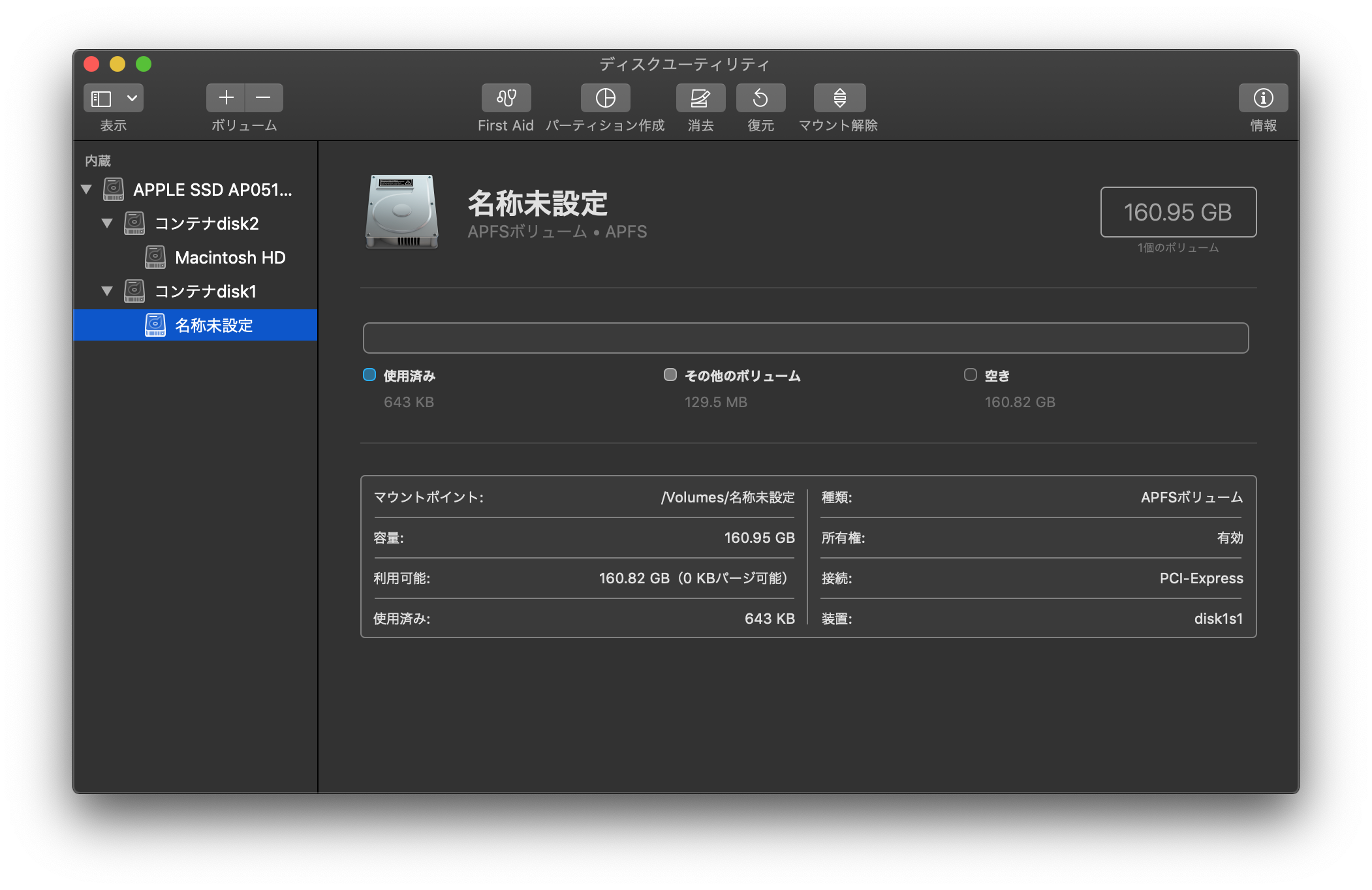The height and width of the screenshot is (890, 1372).
Task: Click the First Aid stethoscope icon
Action: pyautogui.click(x=506, y=98)
